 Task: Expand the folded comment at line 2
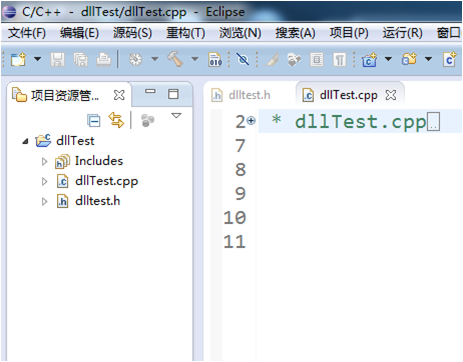252,120
